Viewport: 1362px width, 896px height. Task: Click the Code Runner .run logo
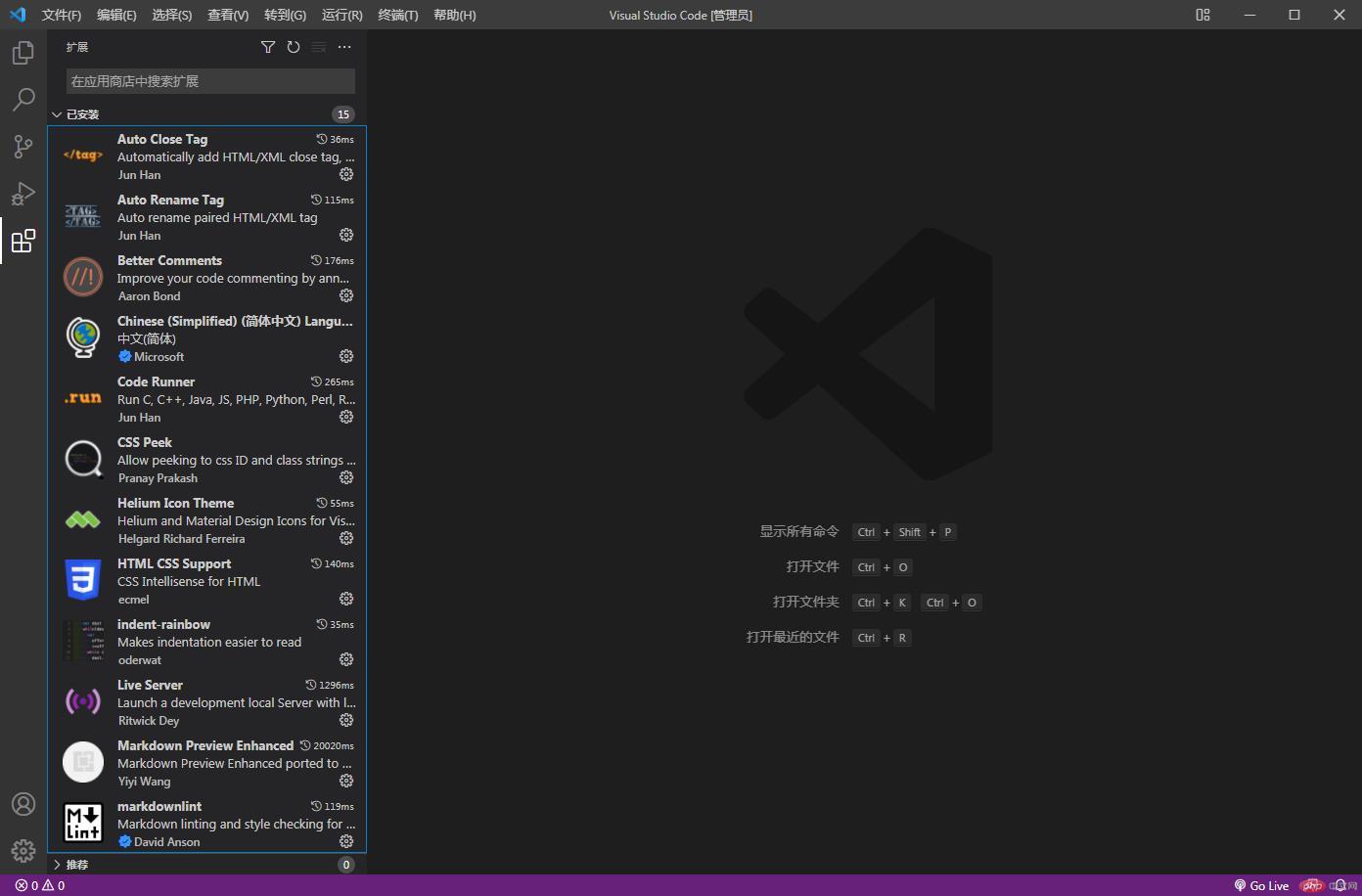(83, 398)
